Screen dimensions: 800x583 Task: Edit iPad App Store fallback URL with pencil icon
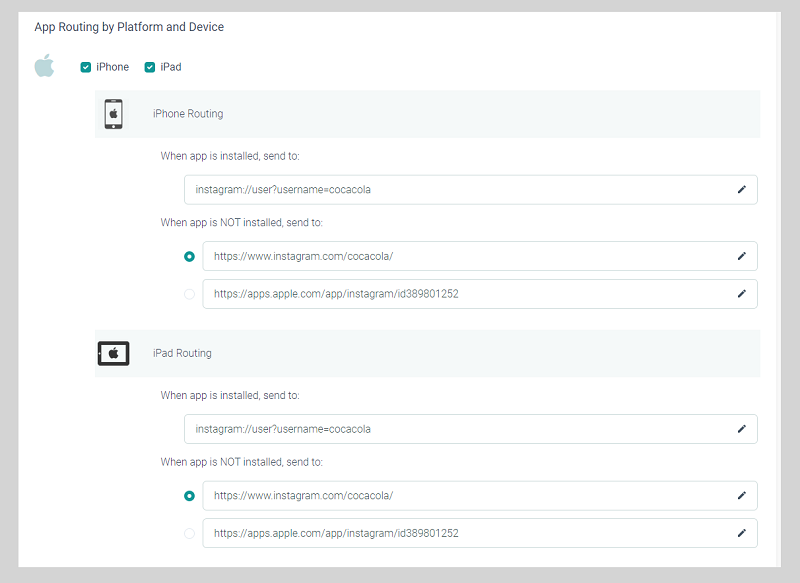coord(742,533)
